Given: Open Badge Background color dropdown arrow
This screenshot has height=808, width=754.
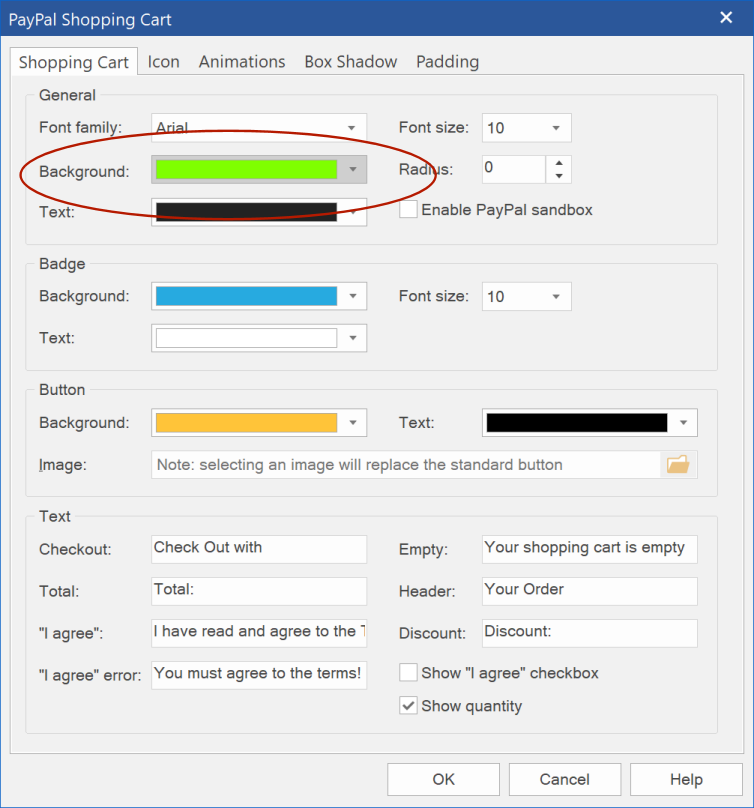Looking at the screenshot, I should (353, 296).
